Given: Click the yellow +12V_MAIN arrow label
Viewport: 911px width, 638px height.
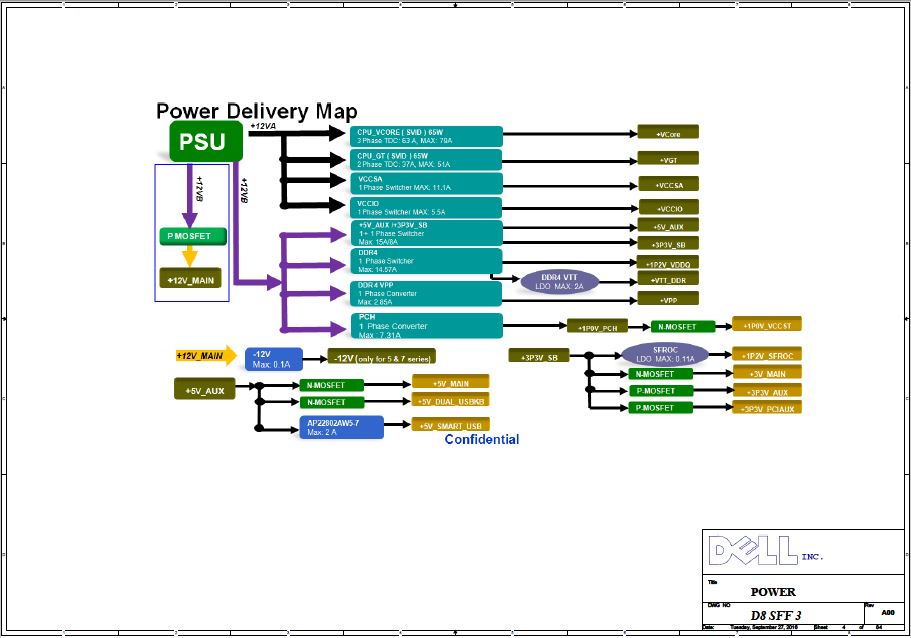Looking at the screenshot, I should click(x=206, y=355).
